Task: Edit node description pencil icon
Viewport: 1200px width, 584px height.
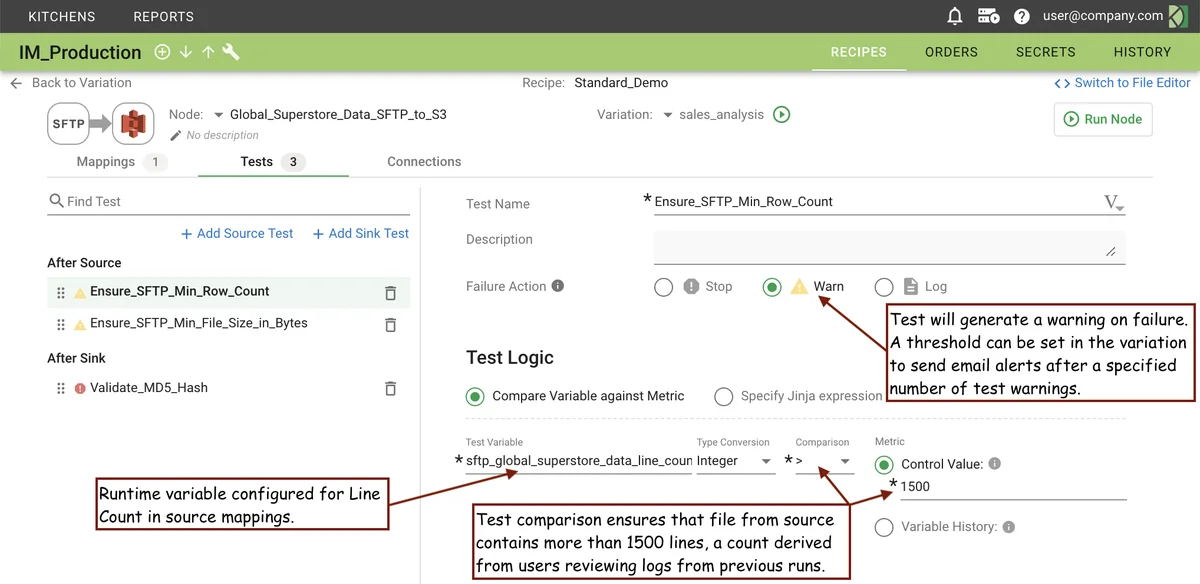Action: click(x=176, y=135)
